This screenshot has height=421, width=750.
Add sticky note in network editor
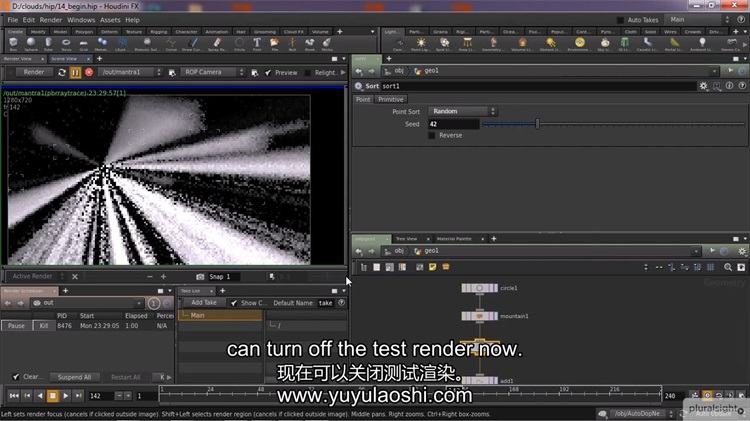(x=432, y=267)
